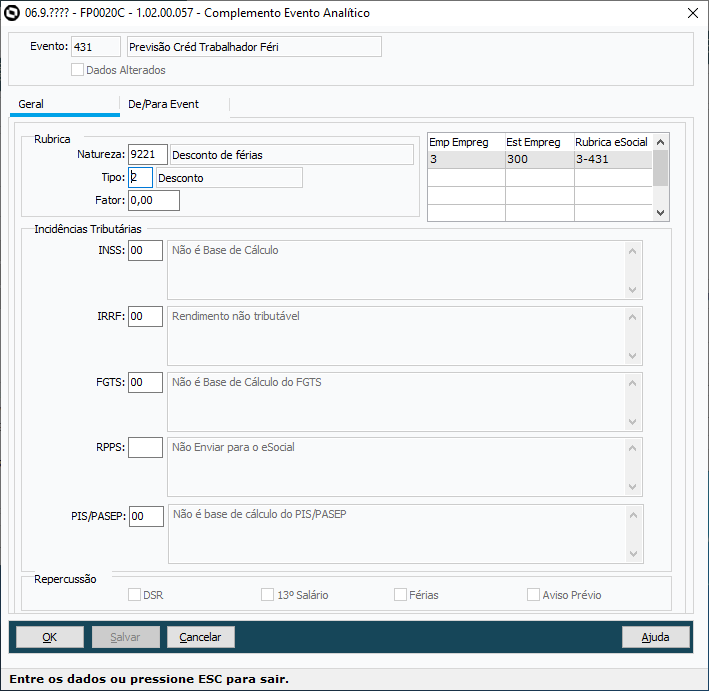Tick the Aviso Prévio checkbox
The image size is (709, 691).
pos(533,595)
